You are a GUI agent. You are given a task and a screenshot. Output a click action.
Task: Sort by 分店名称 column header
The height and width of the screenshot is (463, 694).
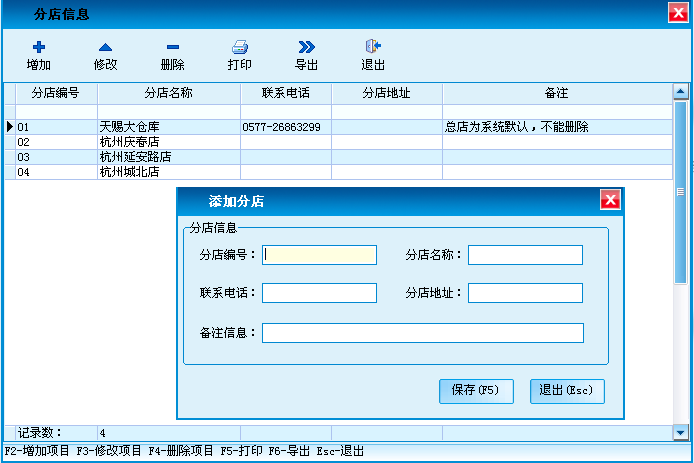coord(168,93)
